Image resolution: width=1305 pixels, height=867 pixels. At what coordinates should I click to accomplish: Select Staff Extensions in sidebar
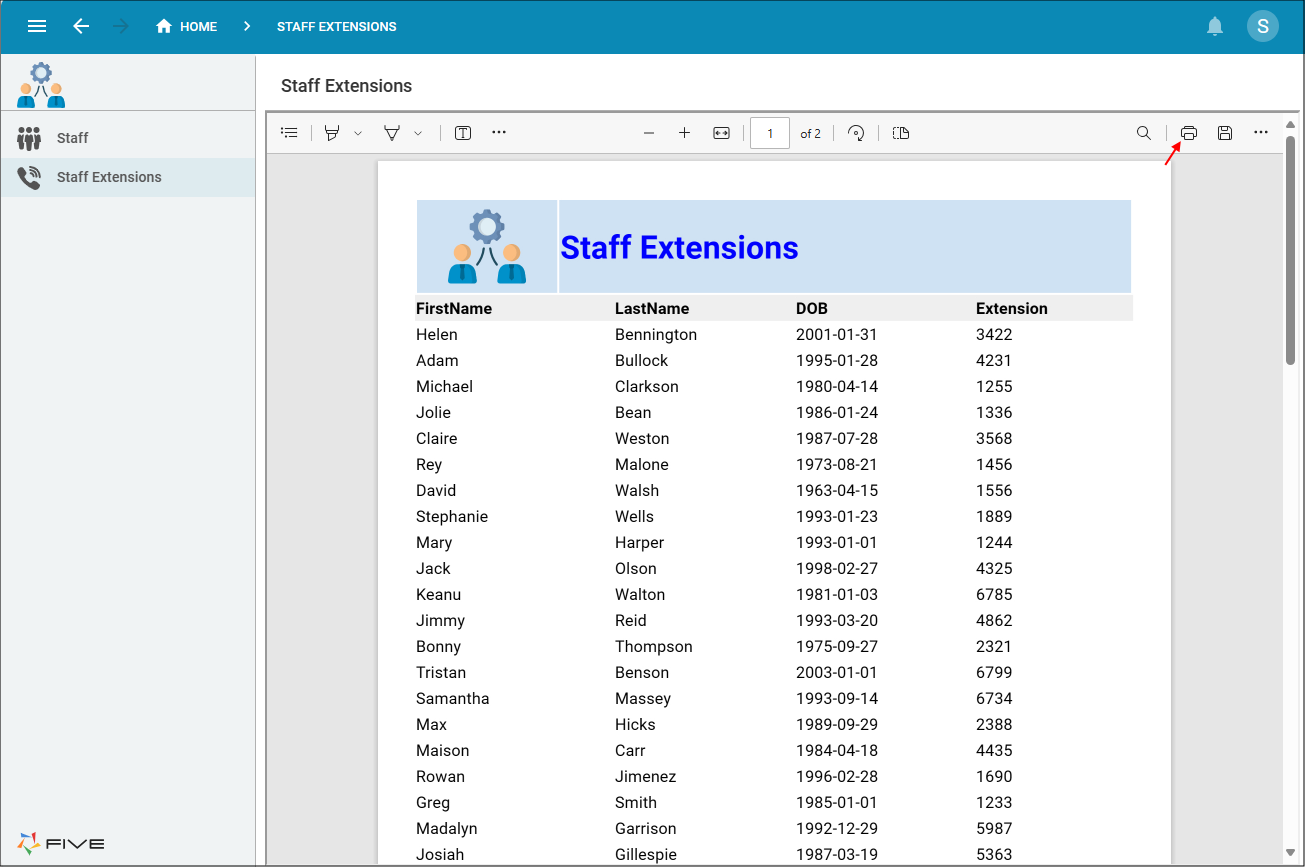(108, 177)
